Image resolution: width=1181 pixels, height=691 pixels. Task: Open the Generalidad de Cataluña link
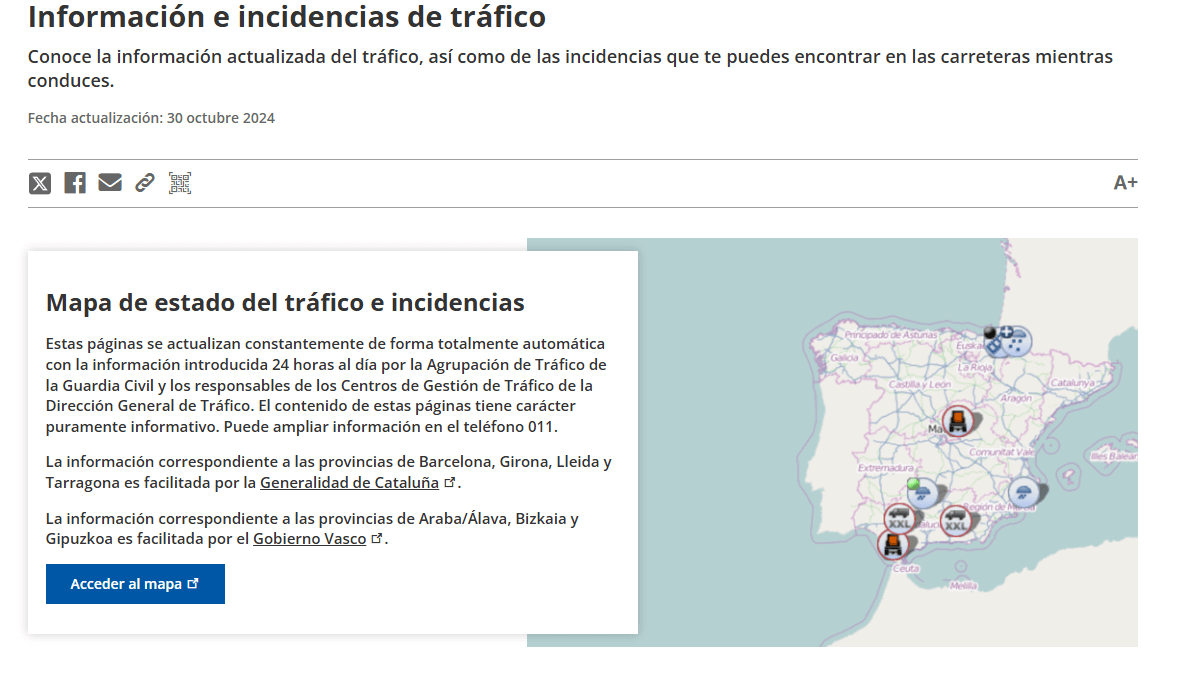[x=351, y=483]
